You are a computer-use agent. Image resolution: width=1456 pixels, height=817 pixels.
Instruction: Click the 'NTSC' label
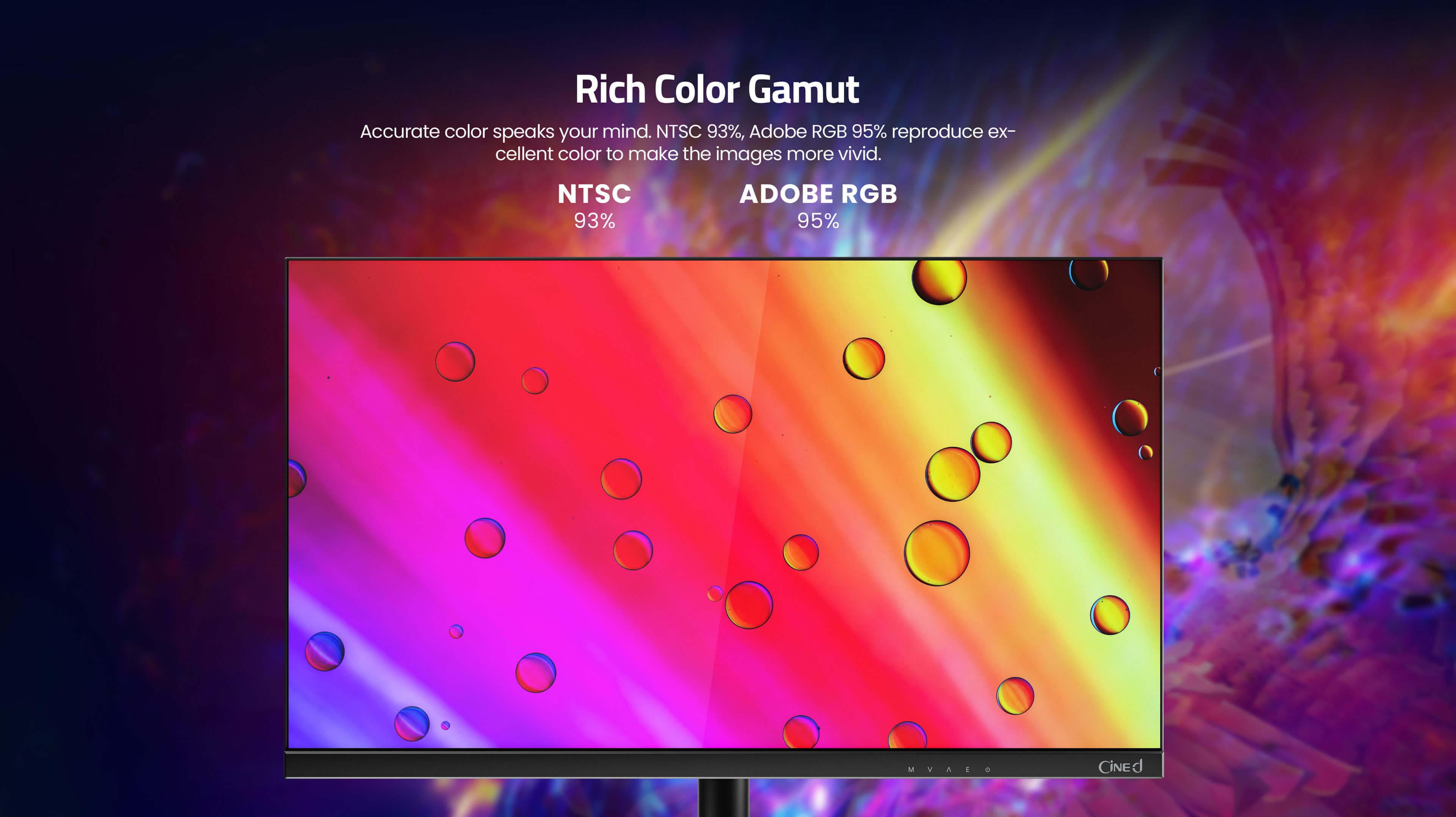[594, 194]
